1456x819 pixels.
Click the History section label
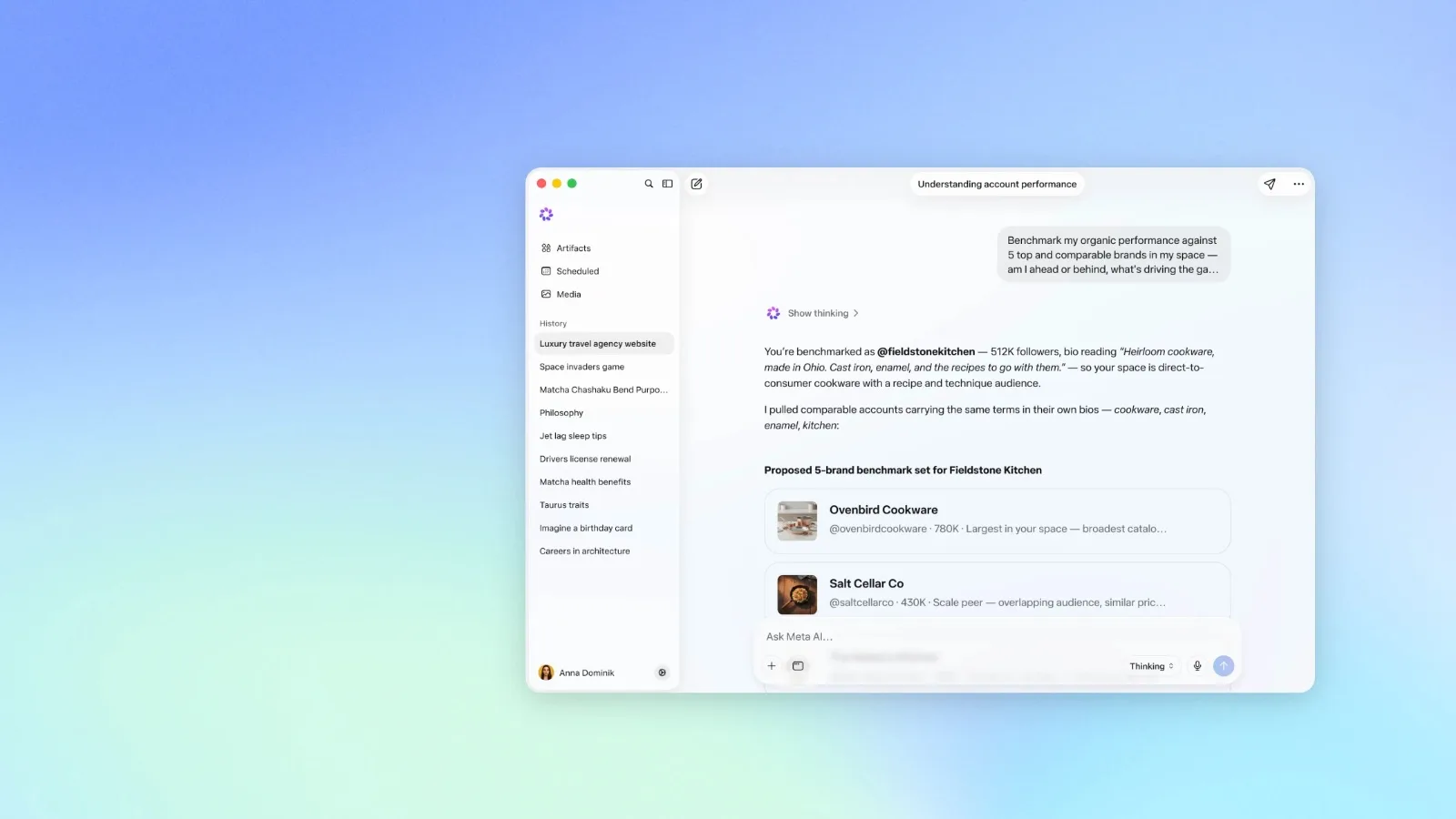coord(553,324)
